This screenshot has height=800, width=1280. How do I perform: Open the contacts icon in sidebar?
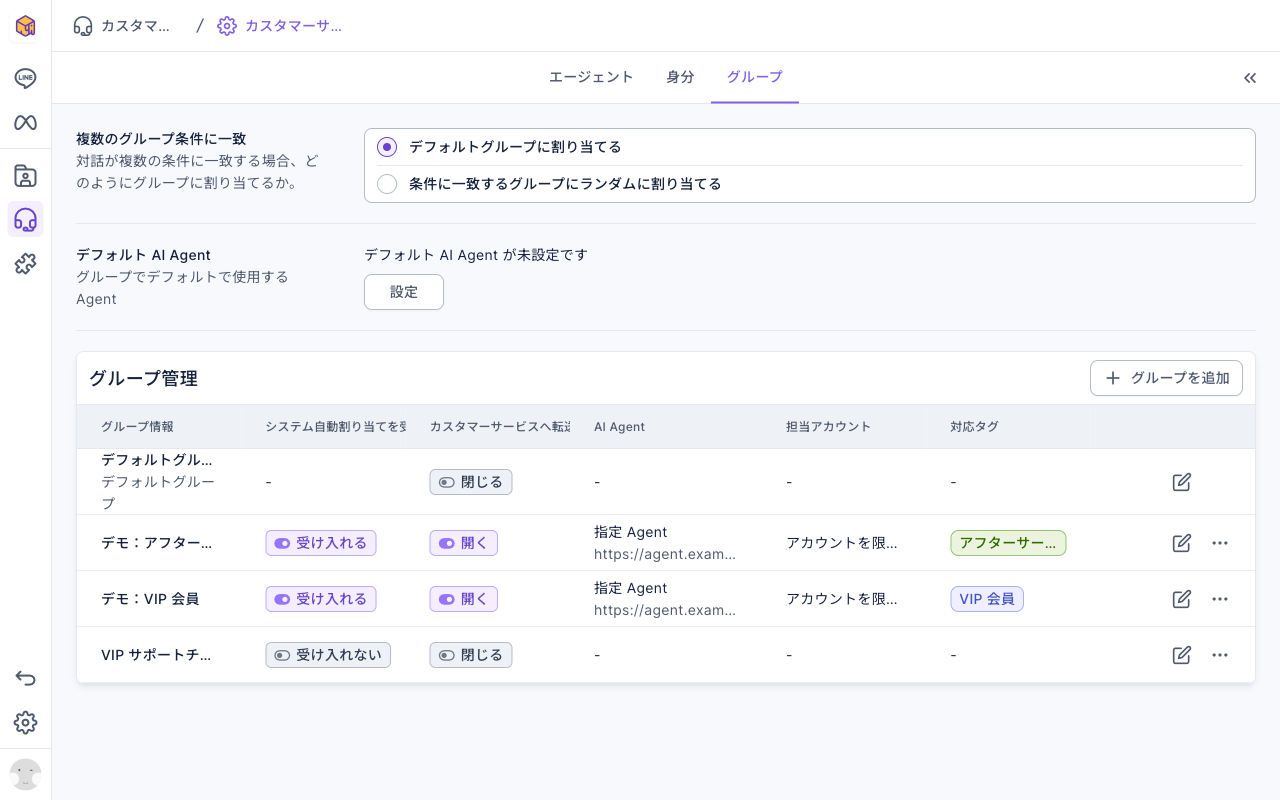click(x=25, y=176)
